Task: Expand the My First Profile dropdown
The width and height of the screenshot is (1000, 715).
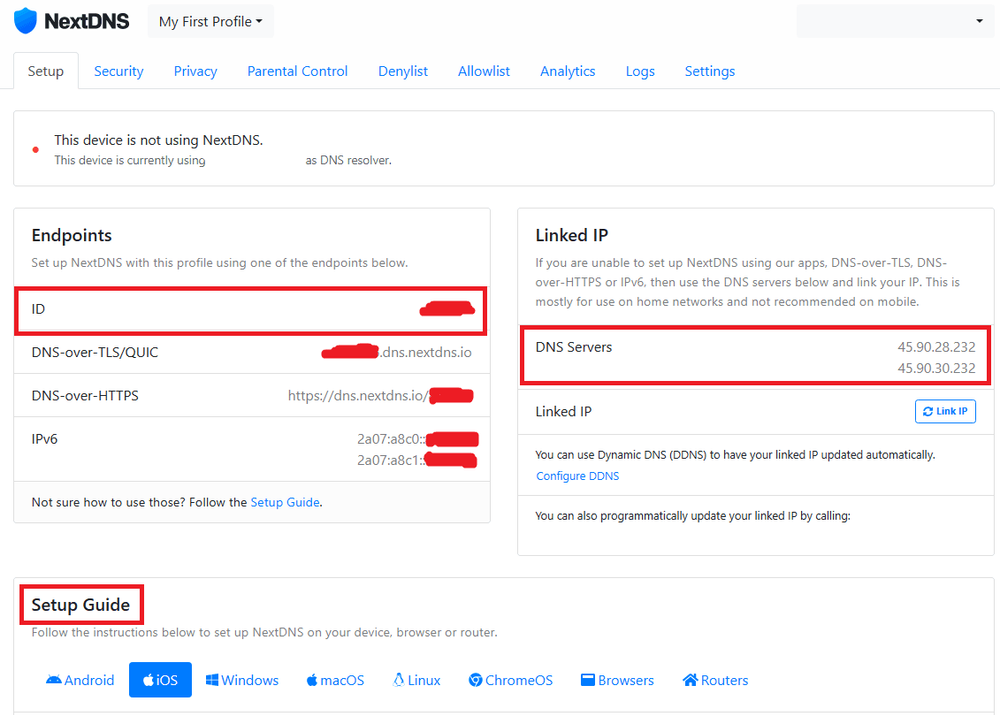Action: [x=210, y=21]
